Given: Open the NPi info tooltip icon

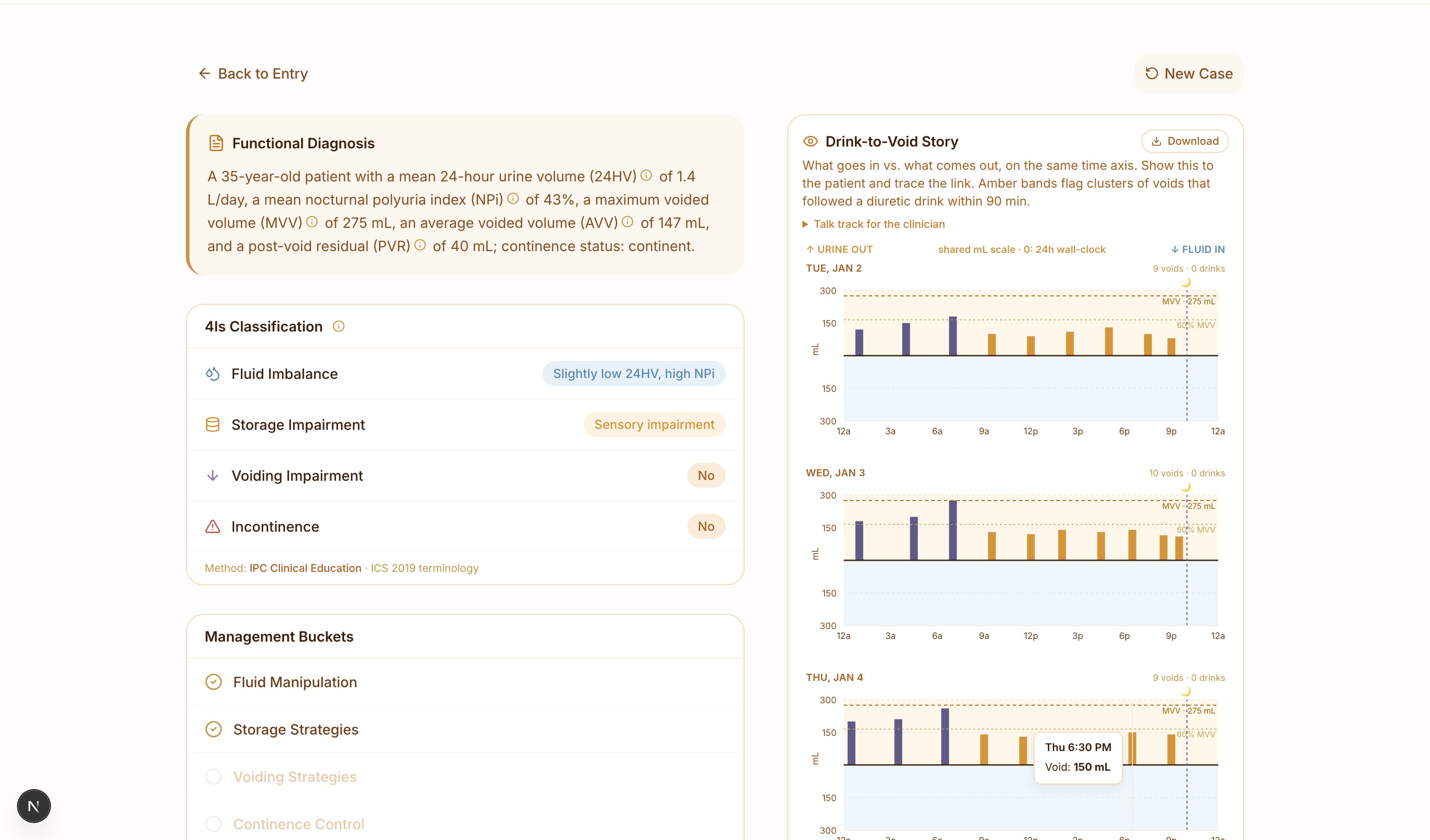Looking at the screenshot, I should [x=513, y=199].
